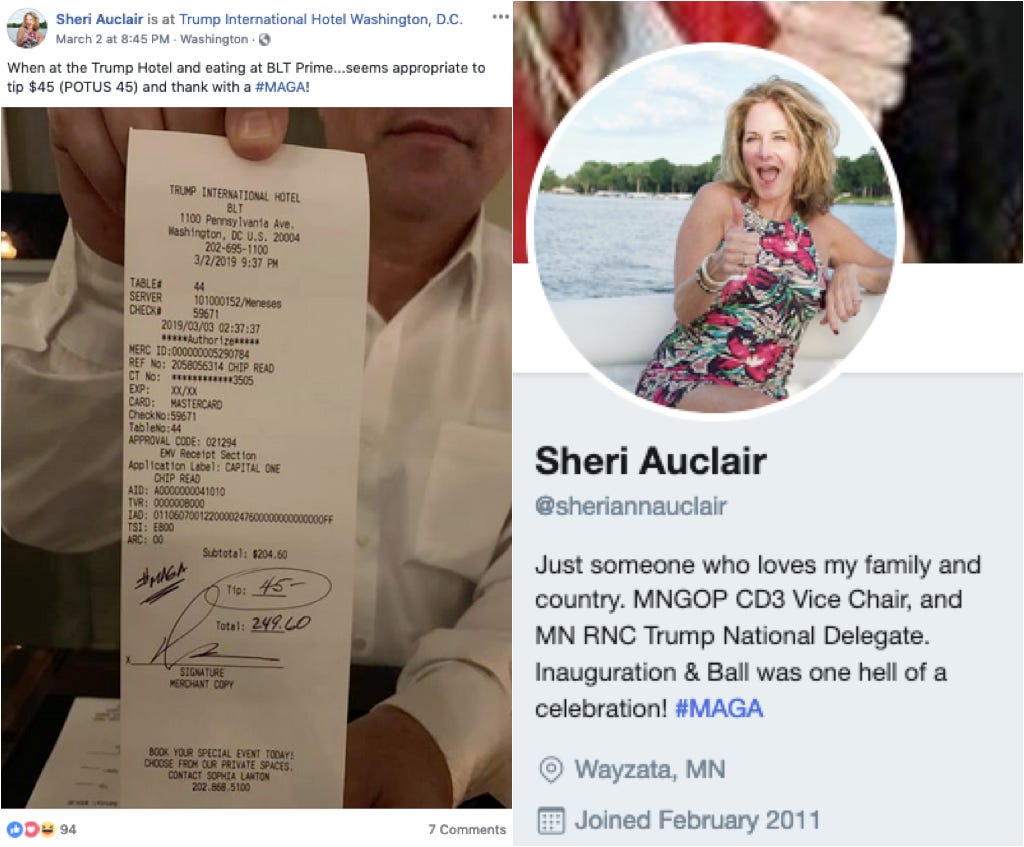Open the large circular profile photo

click(x=716, y=230)
